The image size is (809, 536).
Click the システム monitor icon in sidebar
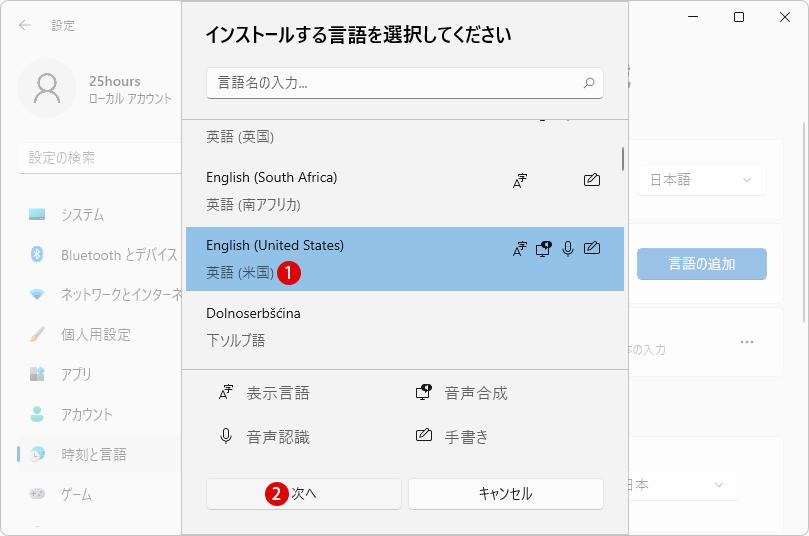pyautogui.click(x=37, y=214)
